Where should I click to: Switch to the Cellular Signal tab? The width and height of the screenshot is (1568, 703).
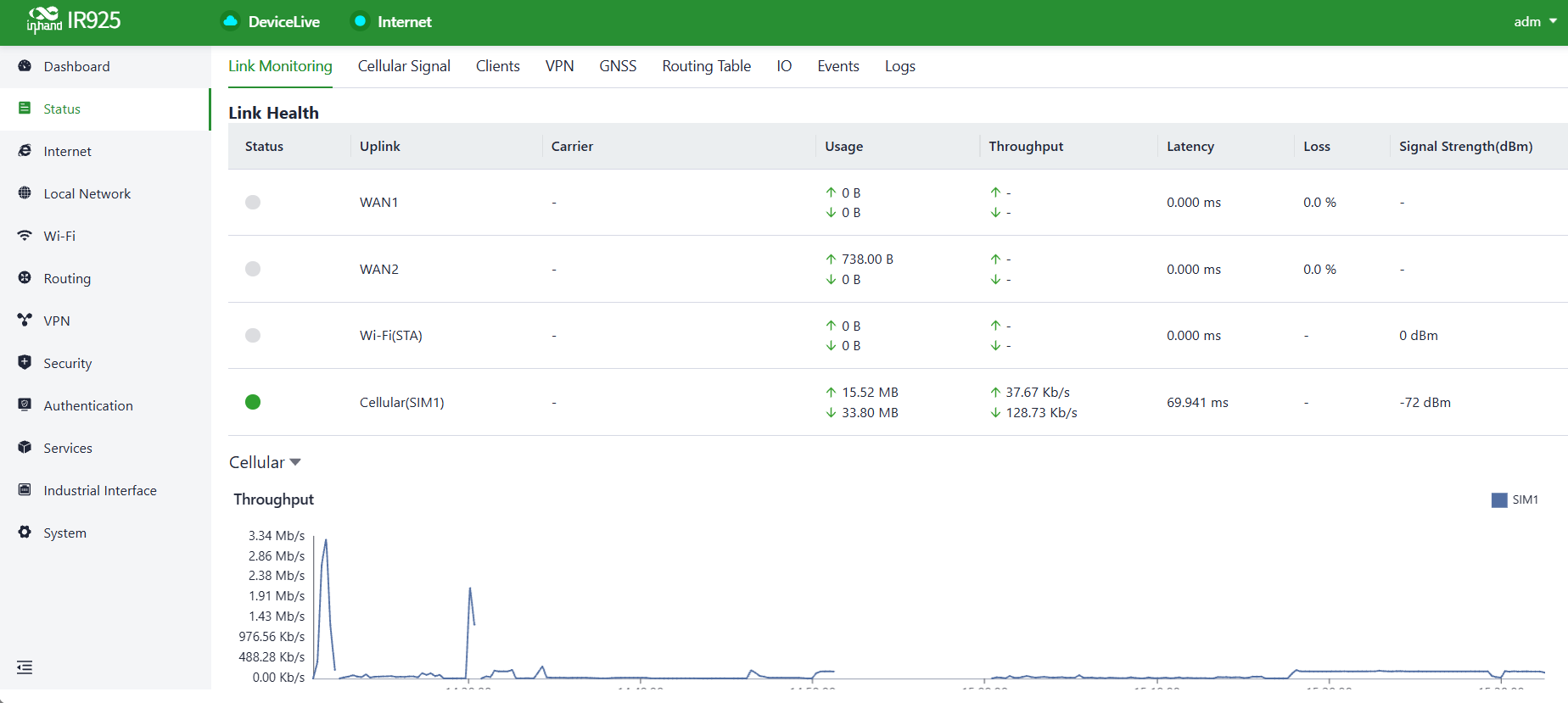click(404, 66)
